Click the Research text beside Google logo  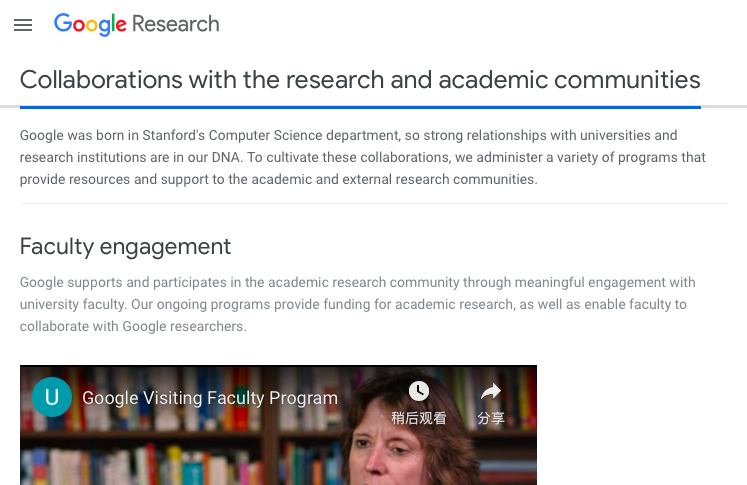point(176,25)
